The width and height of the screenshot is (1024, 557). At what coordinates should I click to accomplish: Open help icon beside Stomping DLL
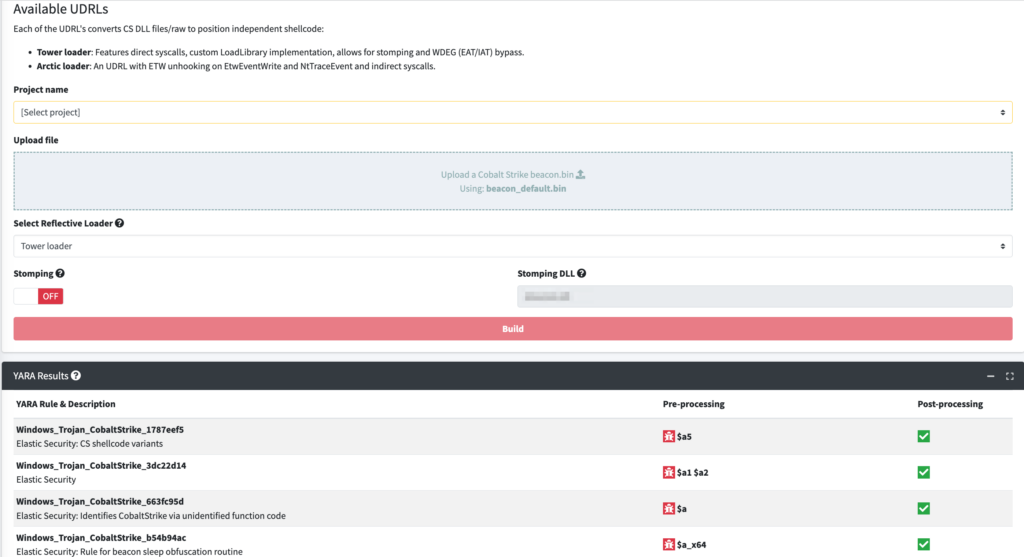(x=581, y=274)
